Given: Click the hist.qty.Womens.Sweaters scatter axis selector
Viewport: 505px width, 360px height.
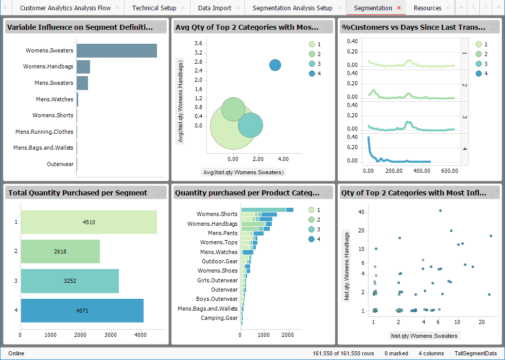Looking at the screenshot, I should point(424,336).
